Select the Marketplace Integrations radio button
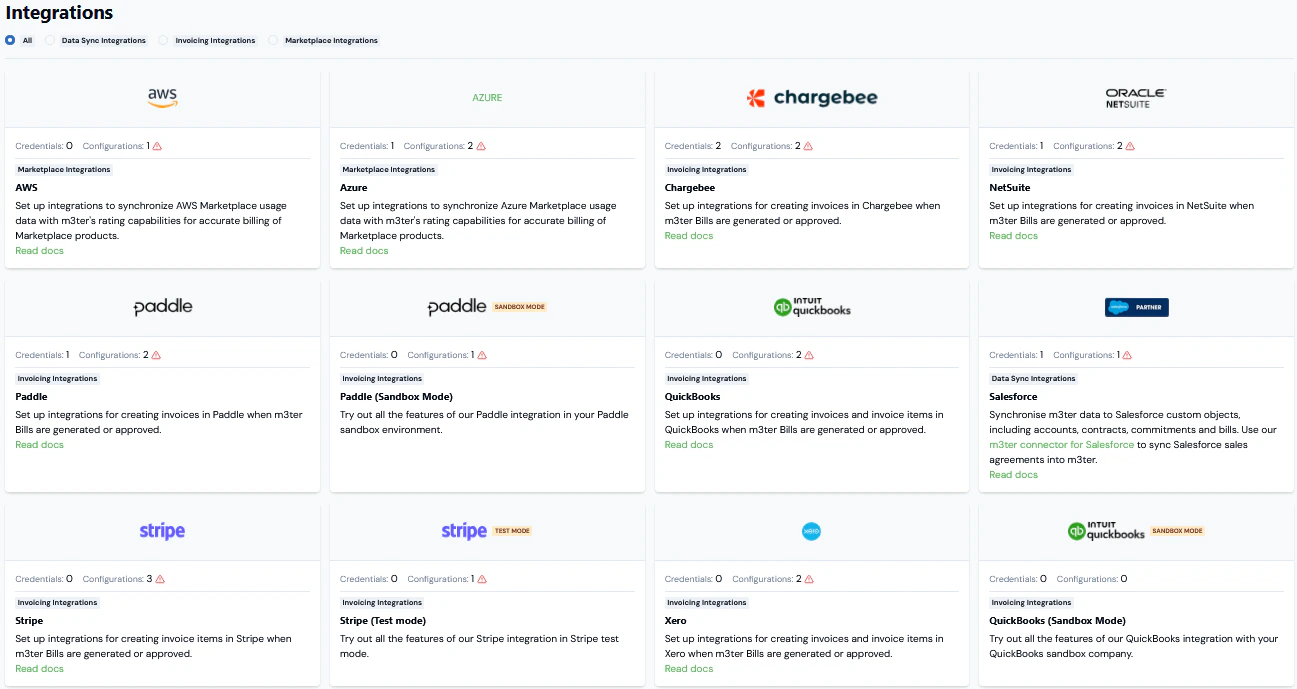This screenshot has width=1297, height=689. click(x=273, y=40)
